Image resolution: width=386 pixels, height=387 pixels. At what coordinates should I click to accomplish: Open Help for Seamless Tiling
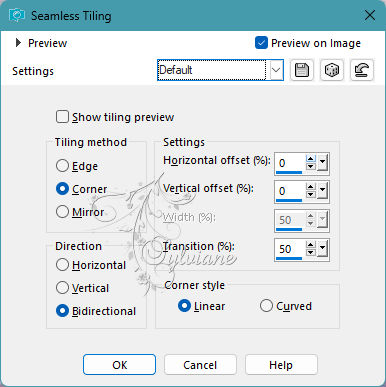tap(281, 365)
